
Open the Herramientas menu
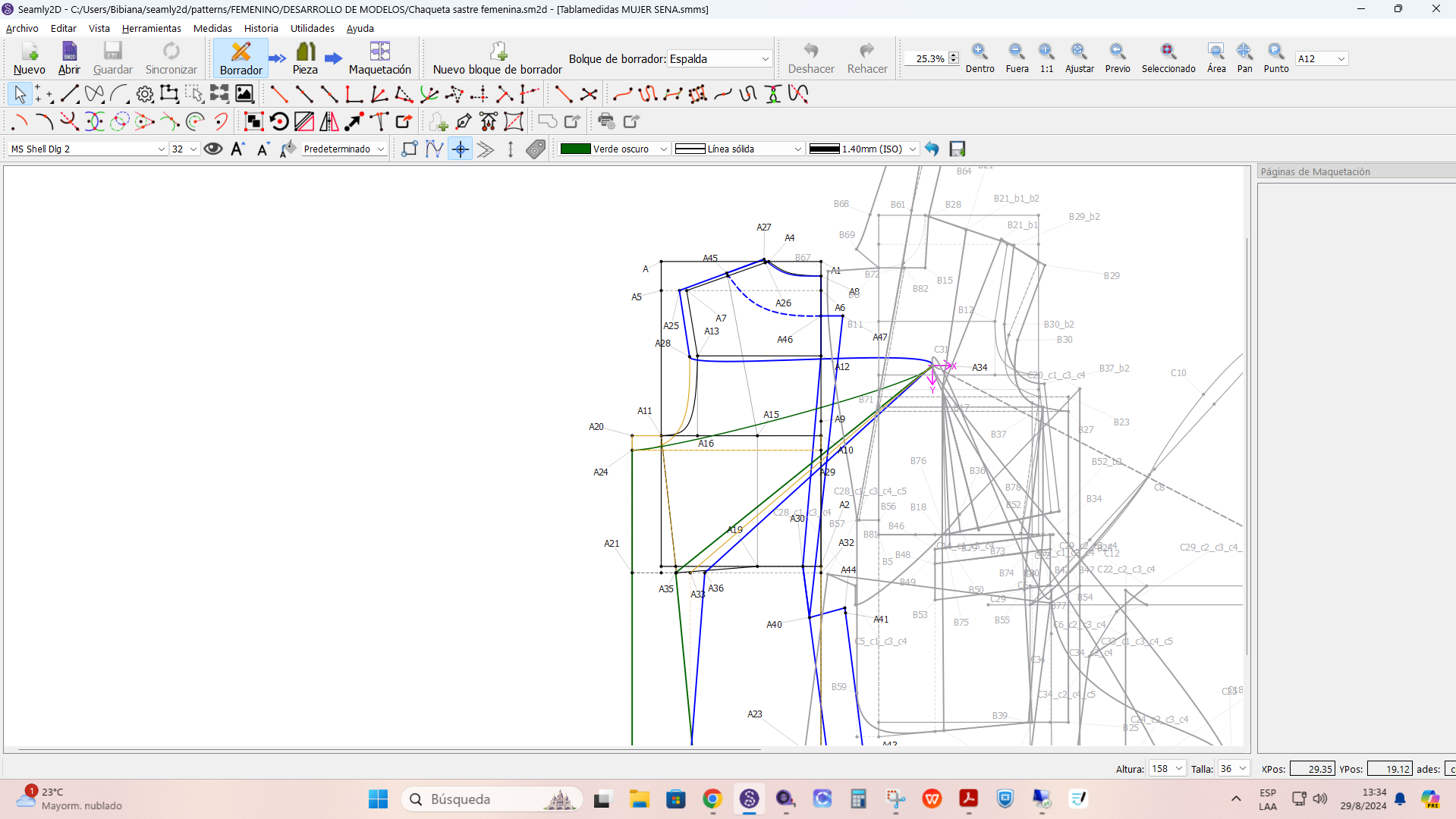coord(151,28)
